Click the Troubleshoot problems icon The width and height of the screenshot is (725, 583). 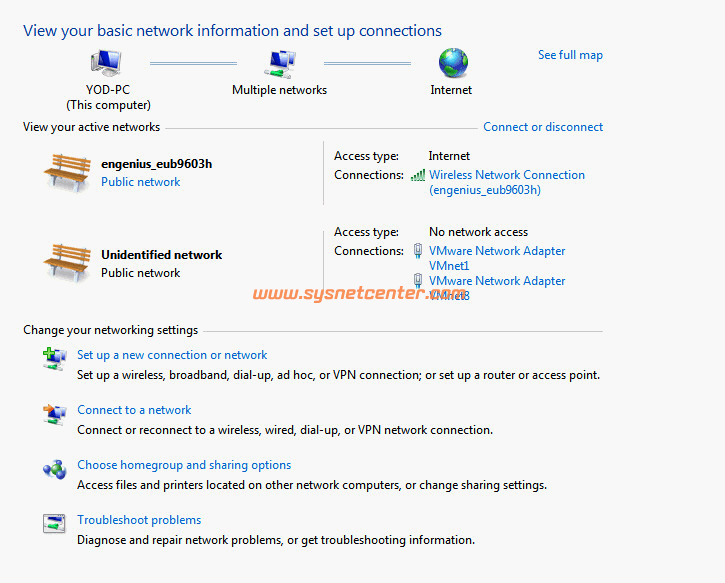pyautogui.click(x=54, y=523)
